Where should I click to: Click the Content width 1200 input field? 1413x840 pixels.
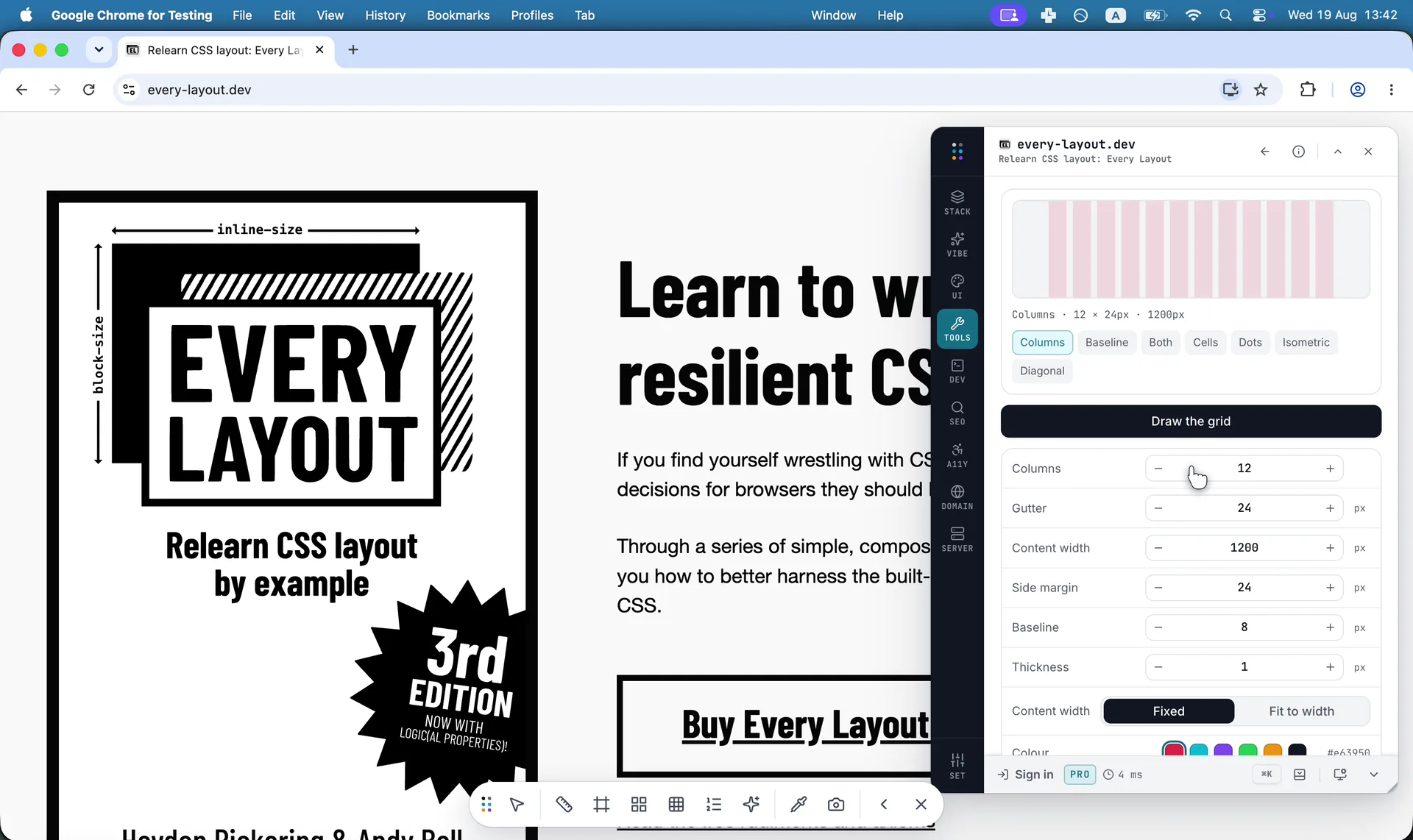(1244, 548)
